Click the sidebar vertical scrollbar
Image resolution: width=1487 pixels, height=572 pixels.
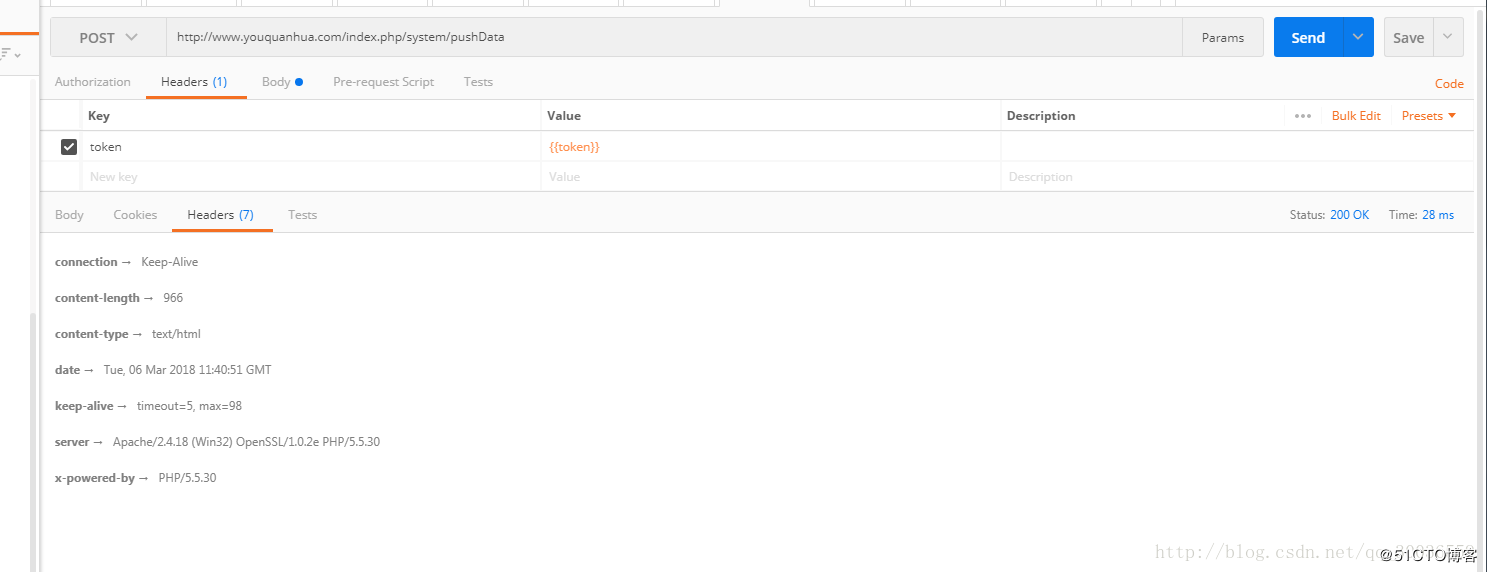coord(32,440)
